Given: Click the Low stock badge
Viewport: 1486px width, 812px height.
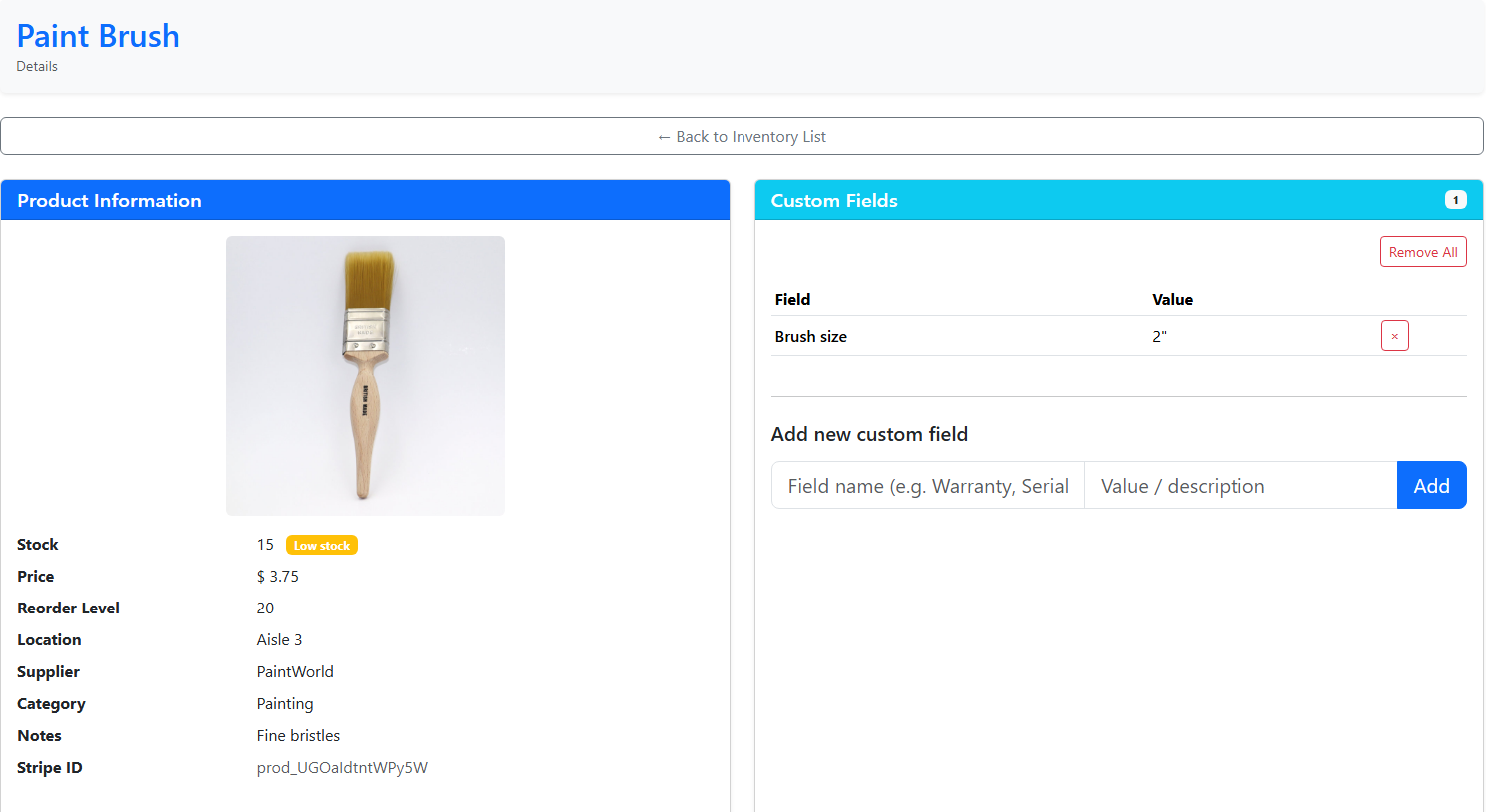Looking at the screenshot, I should pyautogui.click(x=321, y=545).
